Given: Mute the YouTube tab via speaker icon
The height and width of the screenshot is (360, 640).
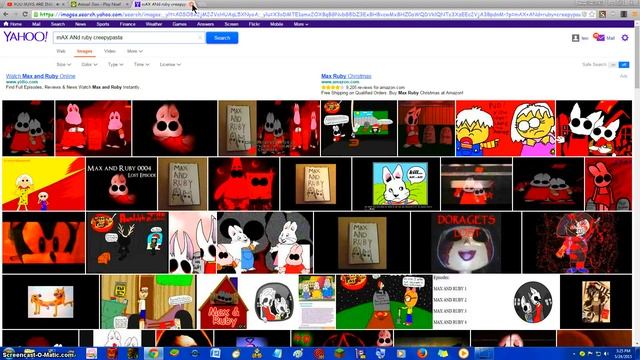Looking at the screenshot, I should coord(58,4).
